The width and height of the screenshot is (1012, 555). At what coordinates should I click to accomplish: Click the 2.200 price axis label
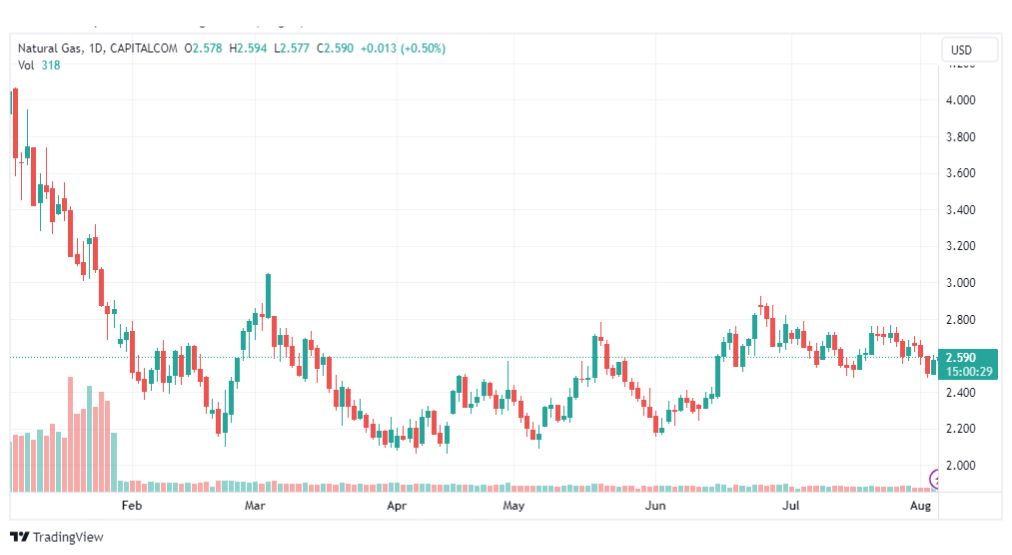(960, 429)
